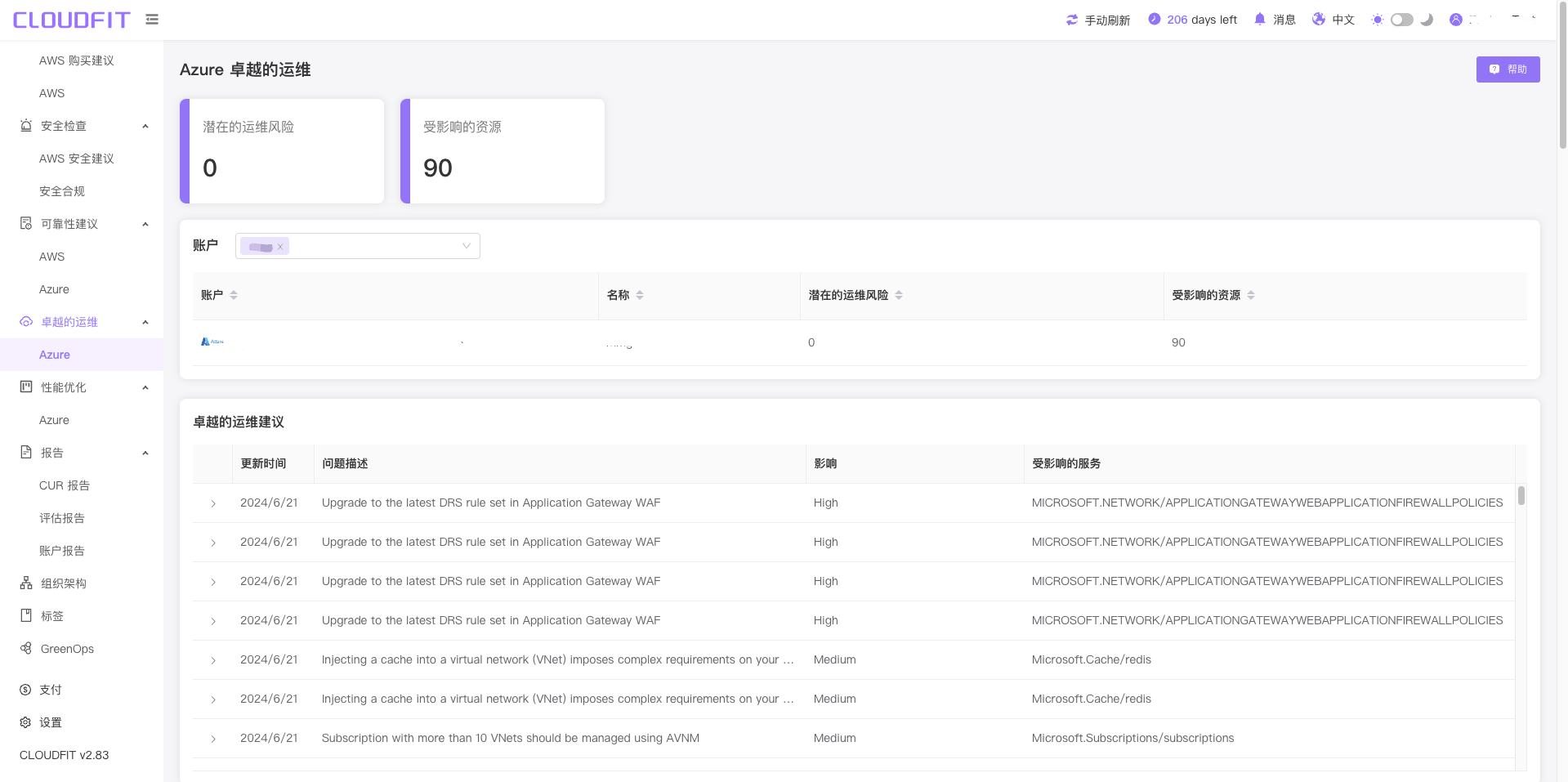Toggle the light/dark theme switch

click(x=1402, y=20)
